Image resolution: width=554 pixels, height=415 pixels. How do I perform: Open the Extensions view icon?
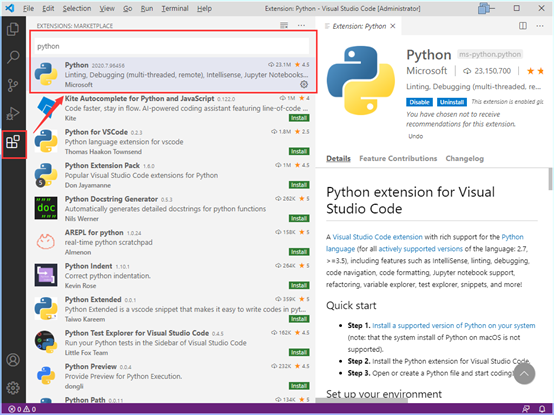click(13, 142)
